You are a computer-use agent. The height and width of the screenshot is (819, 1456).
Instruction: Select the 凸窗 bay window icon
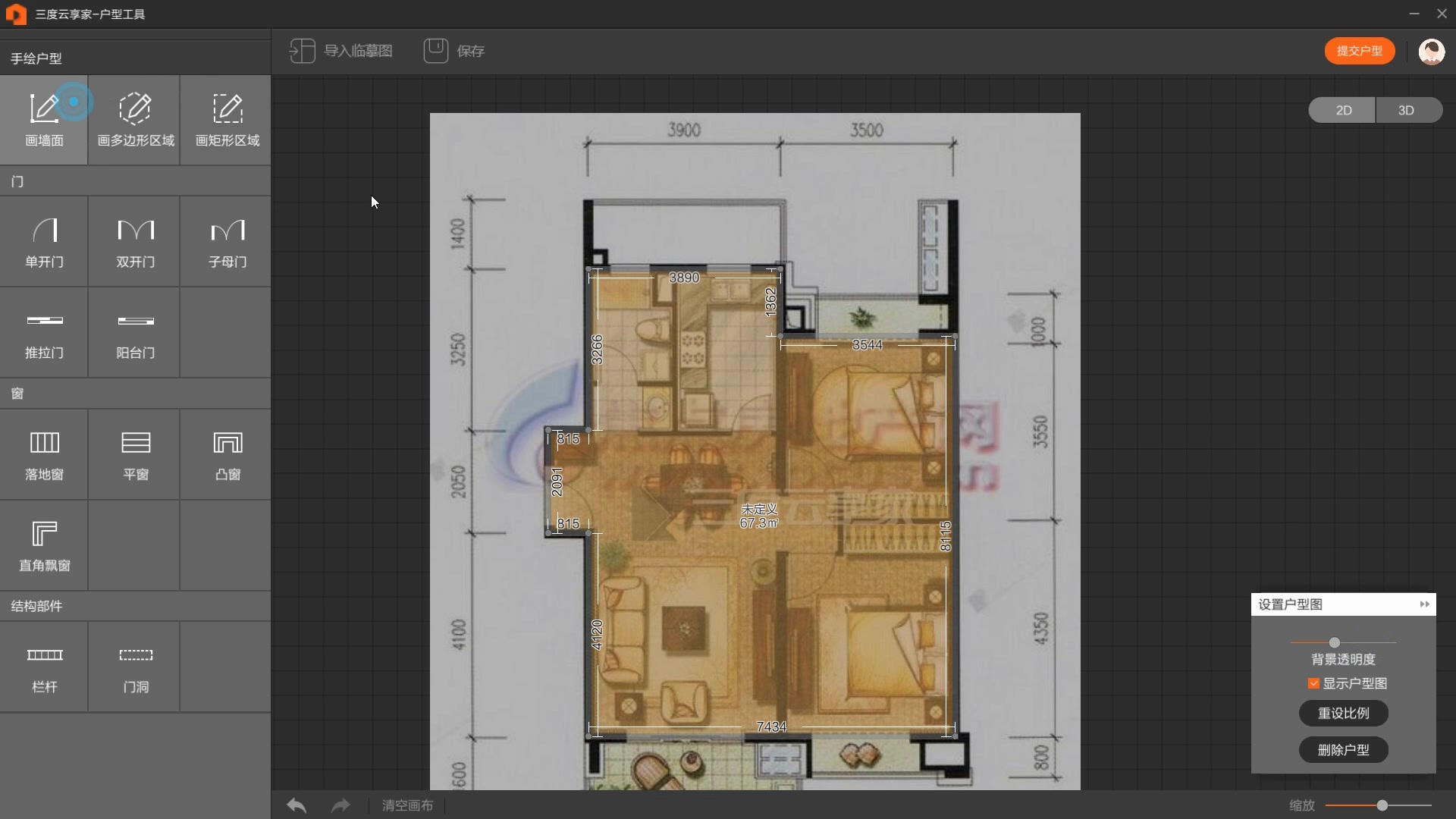(x=227, y=453)
